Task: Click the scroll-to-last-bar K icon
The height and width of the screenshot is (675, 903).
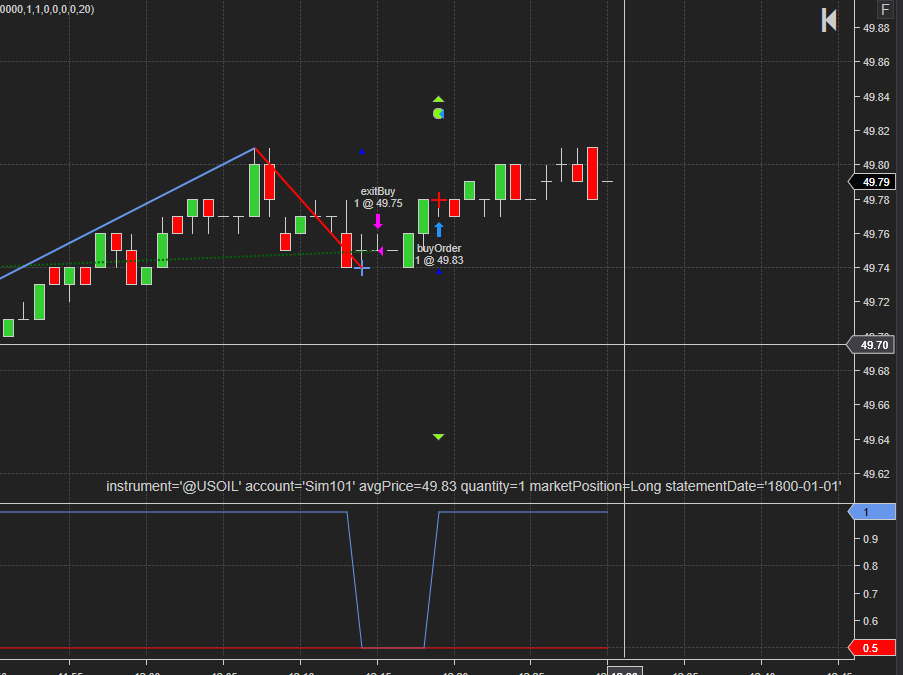Action: tap(829, 20)
